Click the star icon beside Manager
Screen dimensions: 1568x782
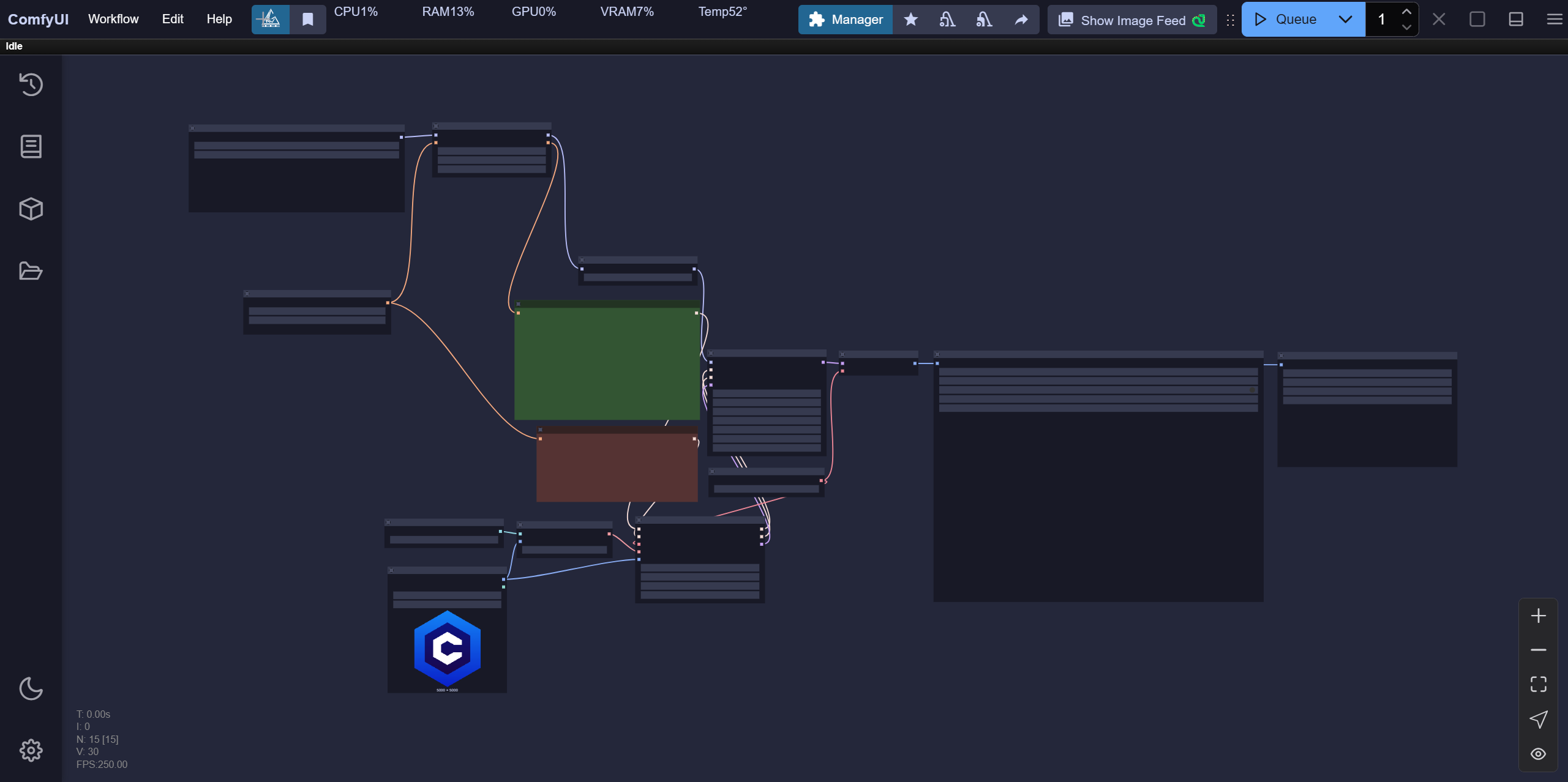910,20
